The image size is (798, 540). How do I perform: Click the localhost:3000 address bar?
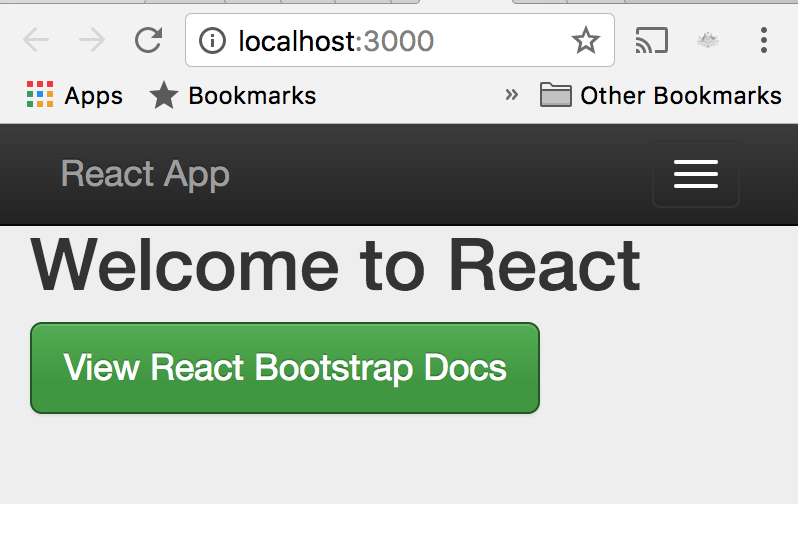click(x=400, y=40)
